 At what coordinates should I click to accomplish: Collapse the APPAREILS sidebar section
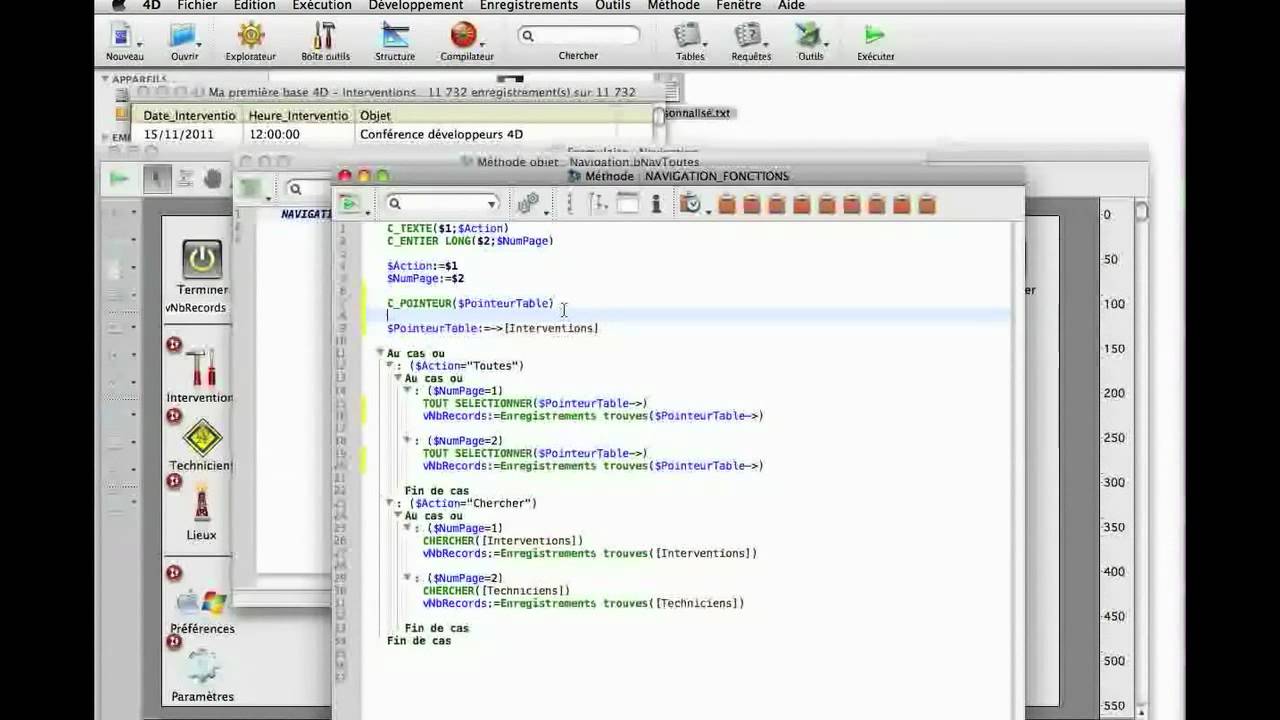(x=104, y=78)
